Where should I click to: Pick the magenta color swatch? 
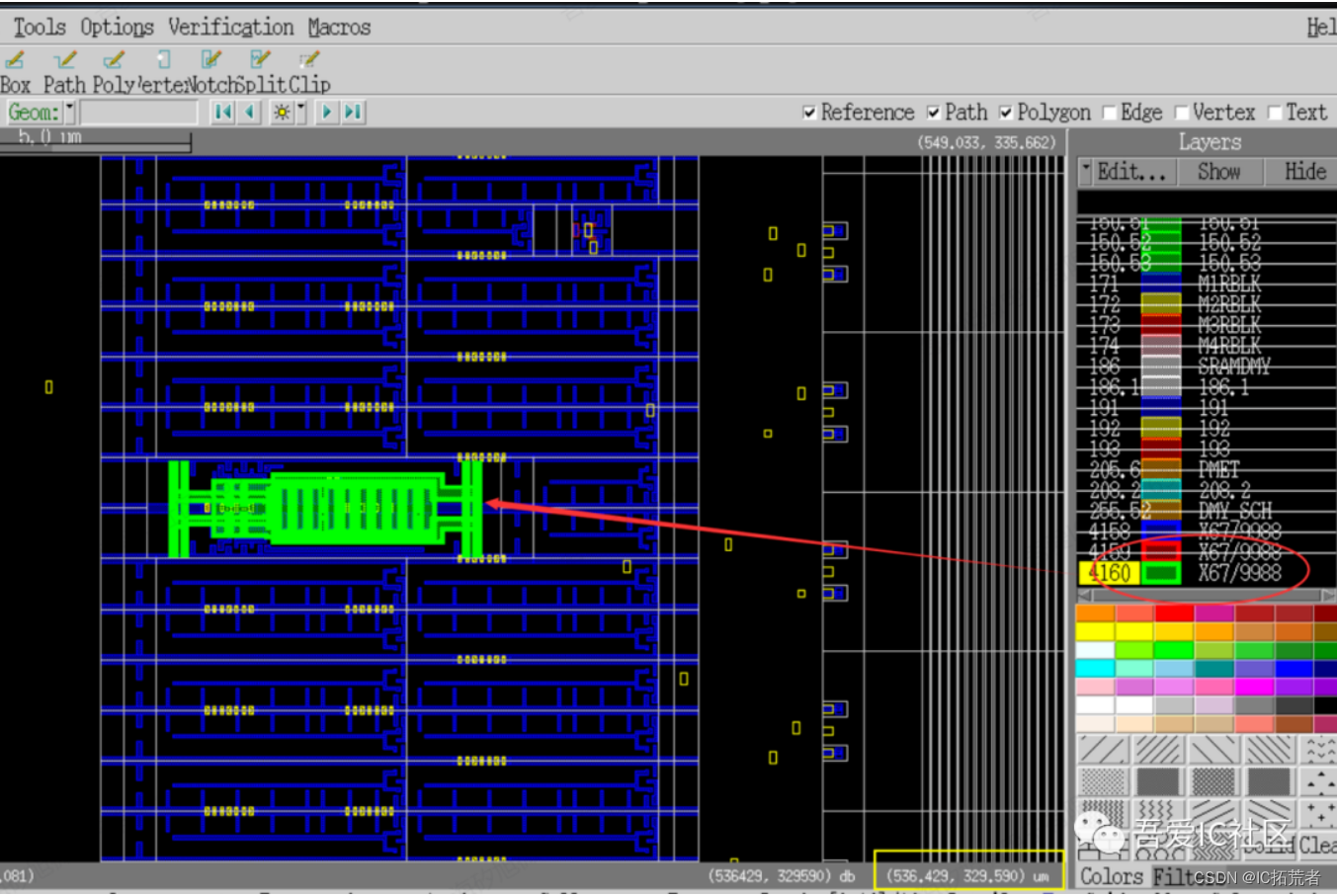1254,687
